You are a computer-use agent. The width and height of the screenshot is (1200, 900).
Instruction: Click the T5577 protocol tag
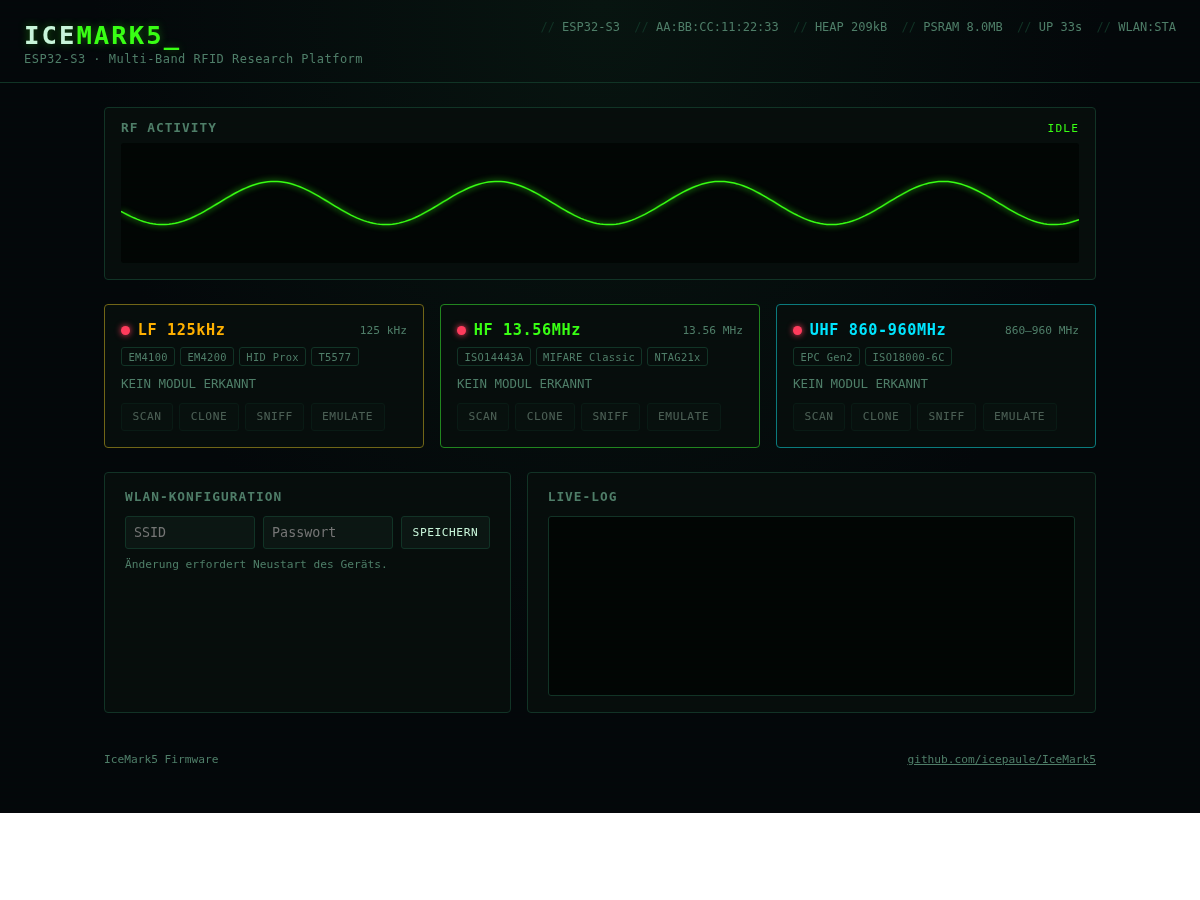335,357
